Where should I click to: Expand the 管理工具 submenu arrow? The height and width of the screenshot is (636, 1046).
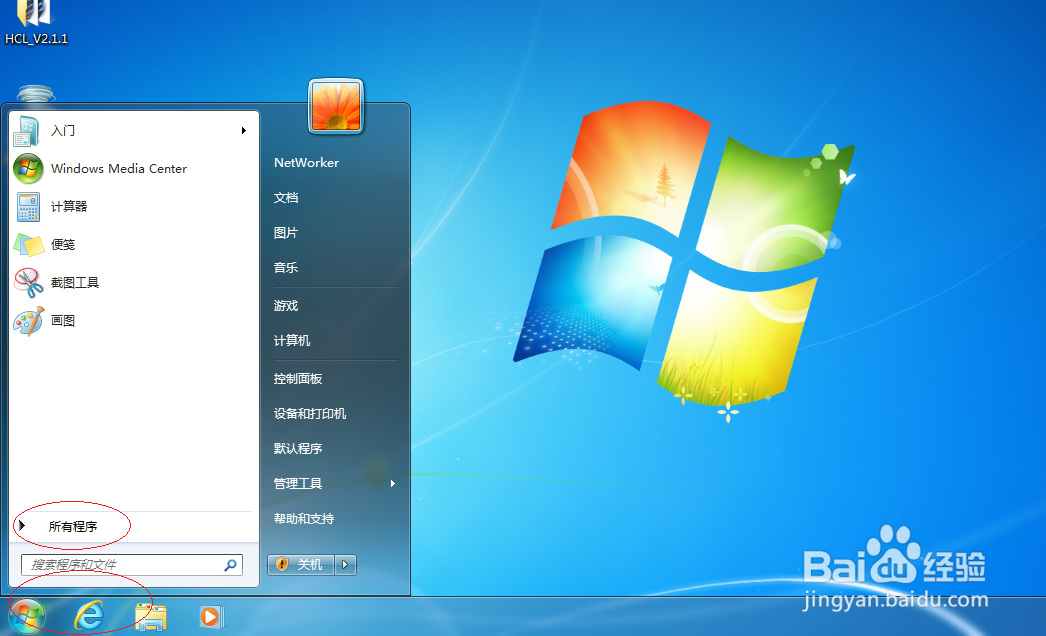pyautogui.click(x=393, y=483)
